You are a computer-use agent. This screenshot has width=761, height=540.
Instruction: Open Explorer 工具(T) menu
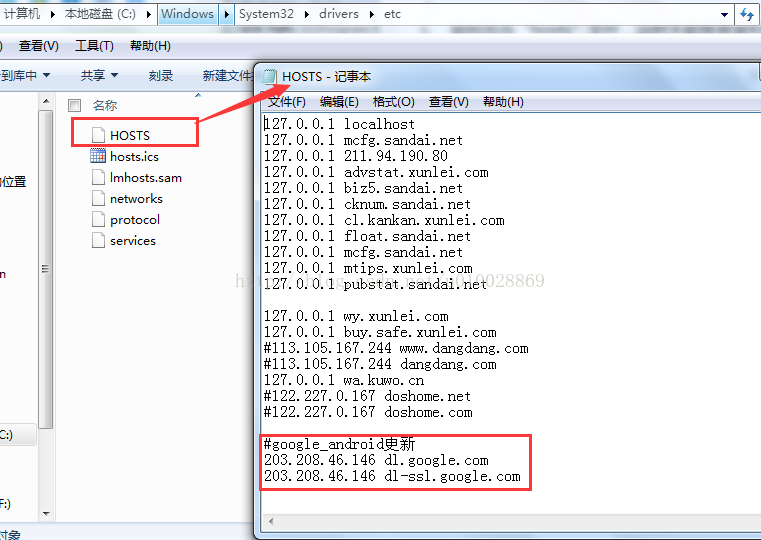tap(94, 46)
